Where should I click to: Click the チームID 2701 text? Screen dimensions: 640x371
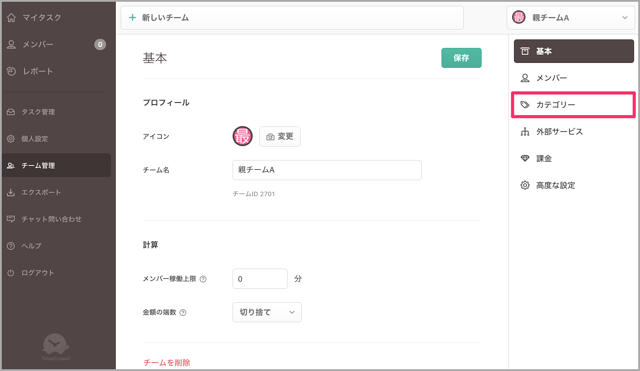click(253, 194)
